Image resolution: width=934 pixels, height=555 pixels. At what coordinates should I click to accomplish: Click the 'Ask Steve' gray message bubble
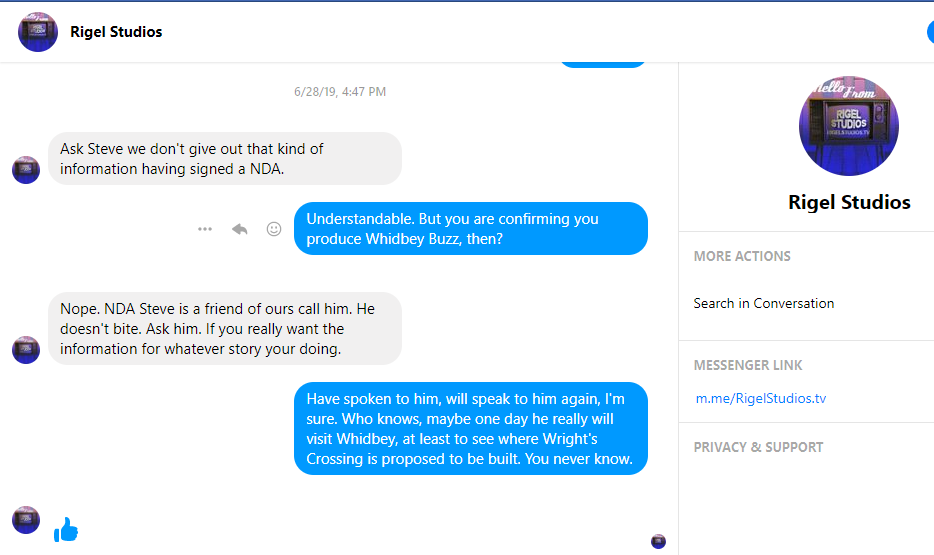(x=225, y=159)
